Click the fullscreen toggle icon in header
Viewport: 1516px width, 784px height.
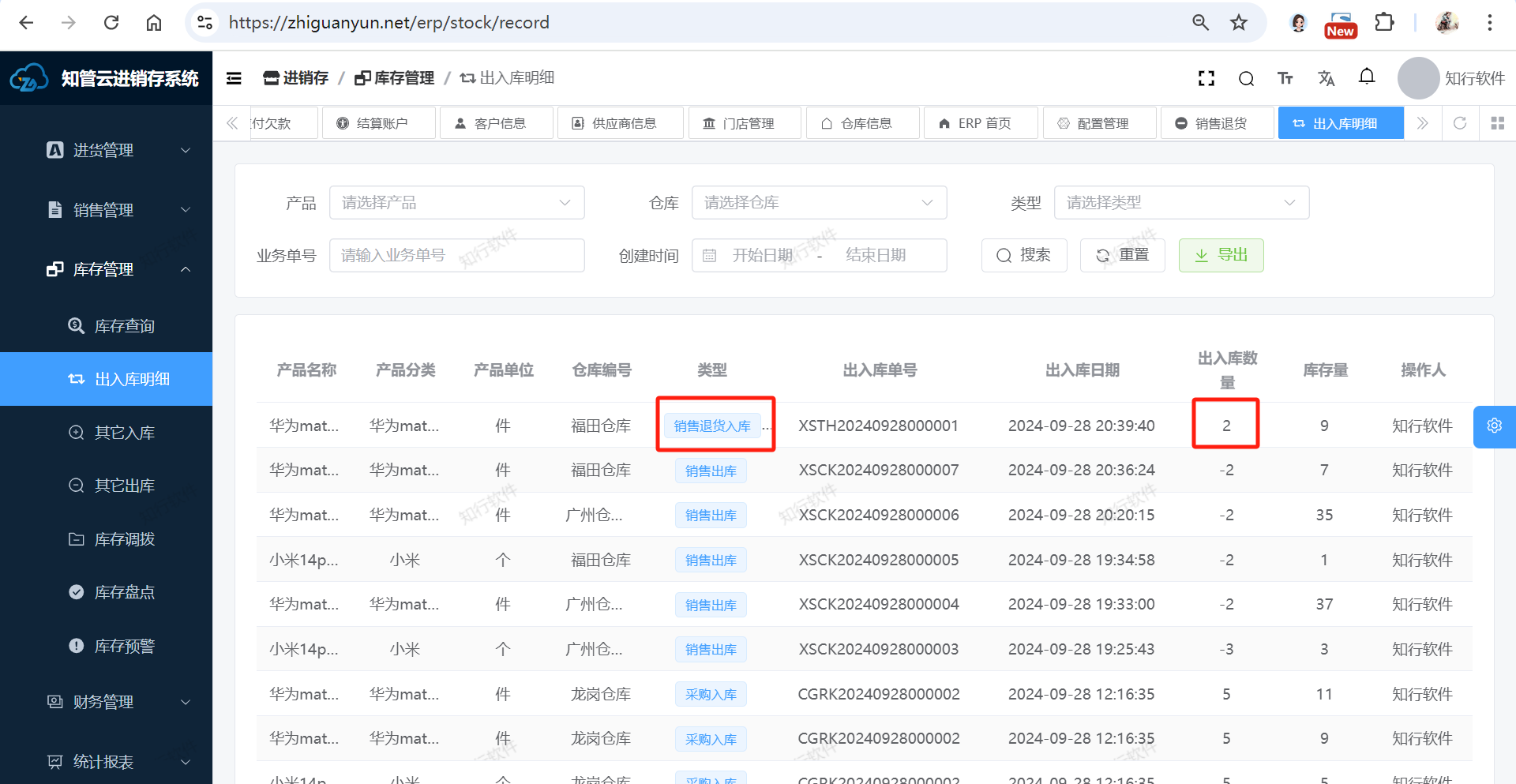1206,78
